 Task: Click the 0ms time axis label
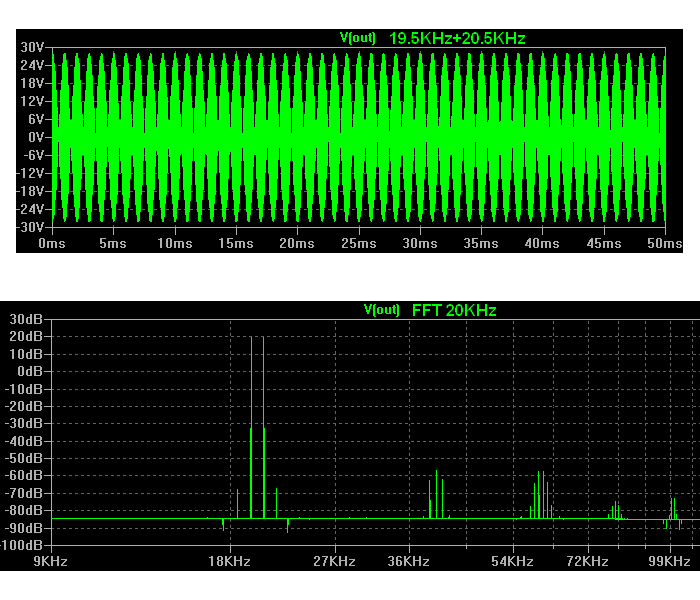[x=52, y=244]
